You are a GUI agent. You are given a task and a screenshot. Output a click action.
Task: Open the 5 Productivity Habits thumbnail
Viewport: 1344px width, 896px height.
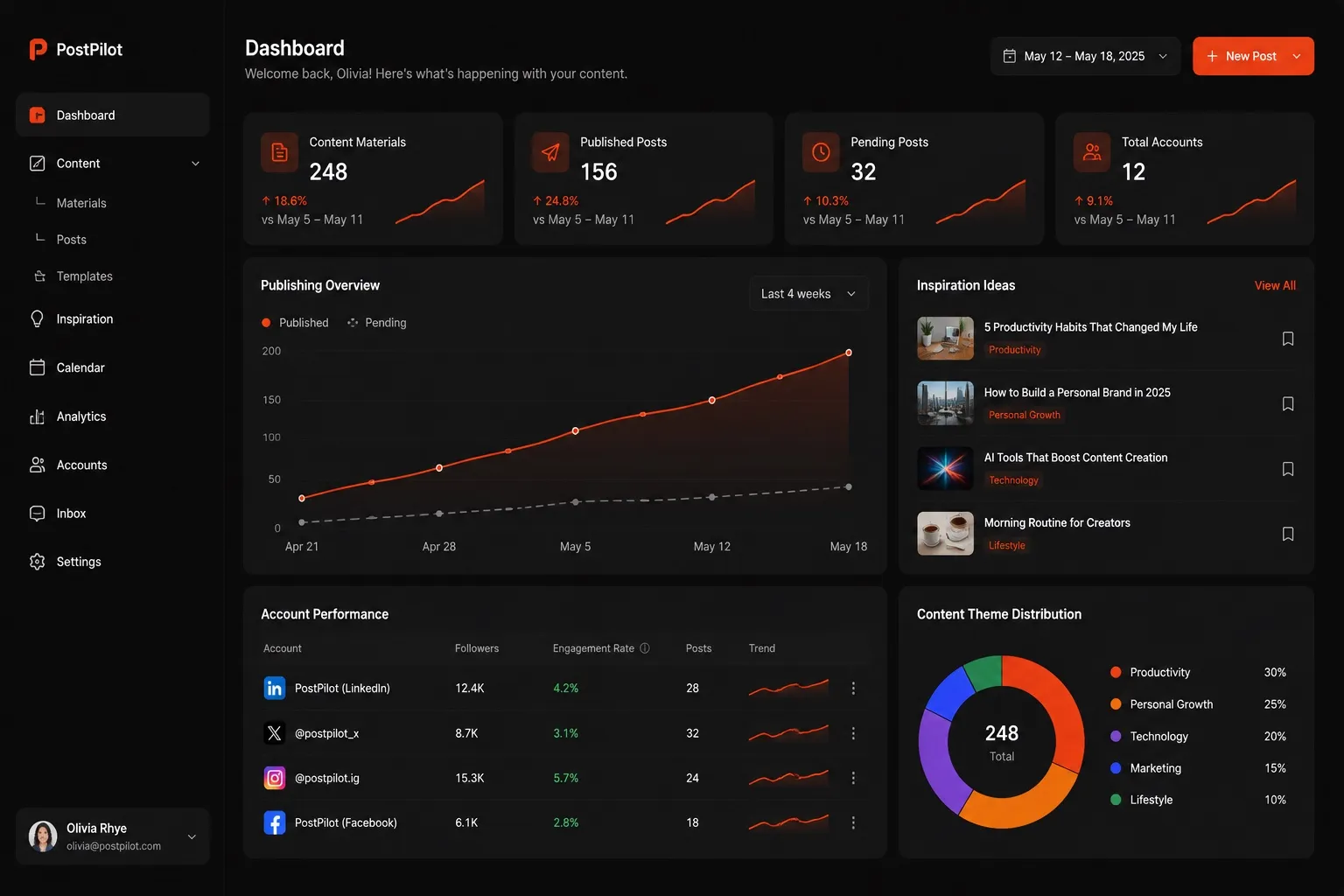coord(945,339)
